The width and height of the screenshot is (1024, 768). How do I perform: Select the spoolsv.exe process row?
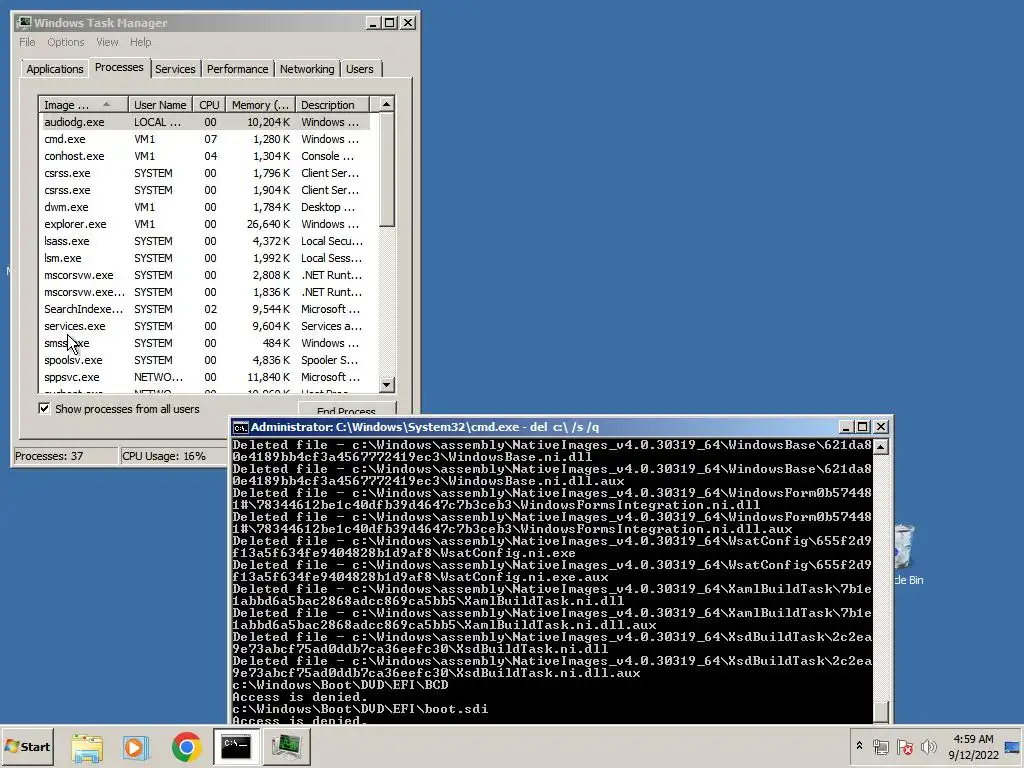click(x=204, y=360)
